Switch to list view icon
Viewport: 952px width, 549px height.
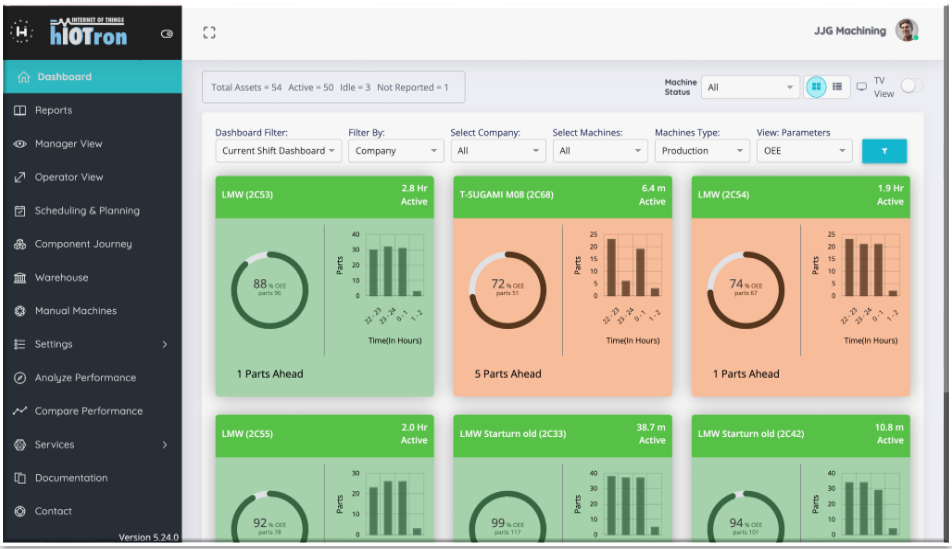click(837, 87)
